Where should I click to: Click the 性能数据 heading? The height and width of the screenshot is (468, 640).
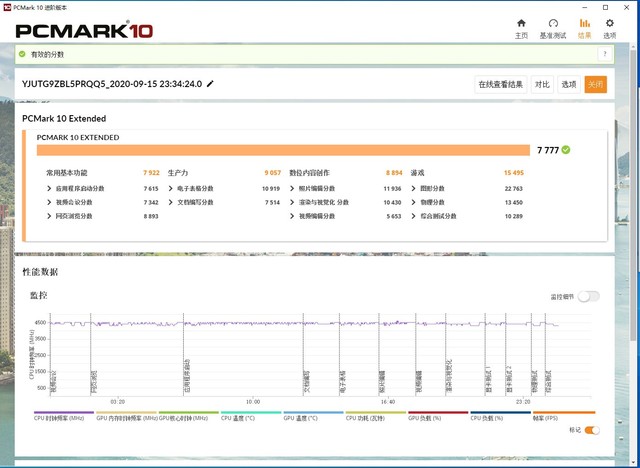40,272
